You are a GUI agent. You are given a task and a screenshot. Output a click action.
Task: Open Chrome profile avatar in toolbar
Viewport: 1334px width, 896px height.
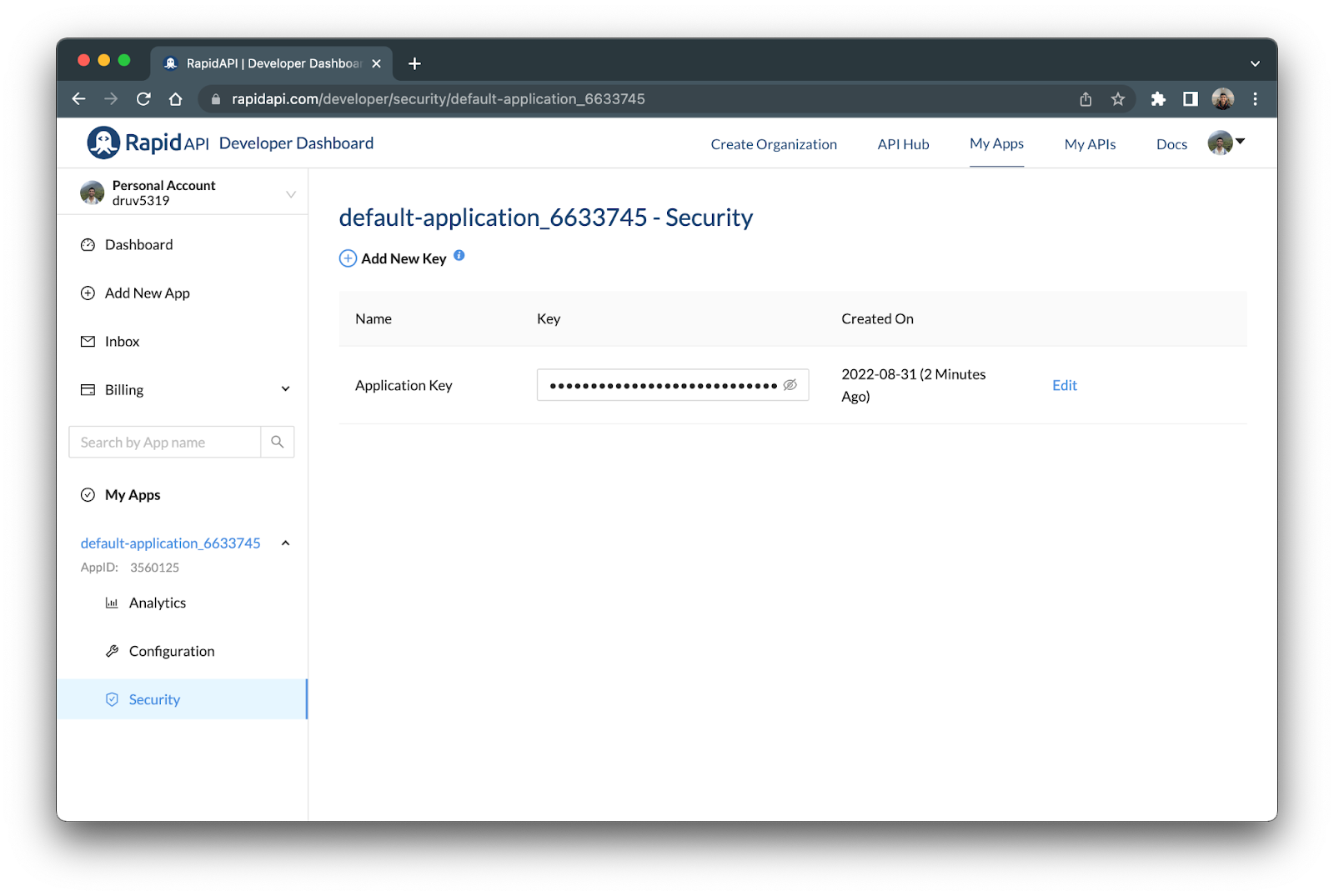click(1223, 99)
